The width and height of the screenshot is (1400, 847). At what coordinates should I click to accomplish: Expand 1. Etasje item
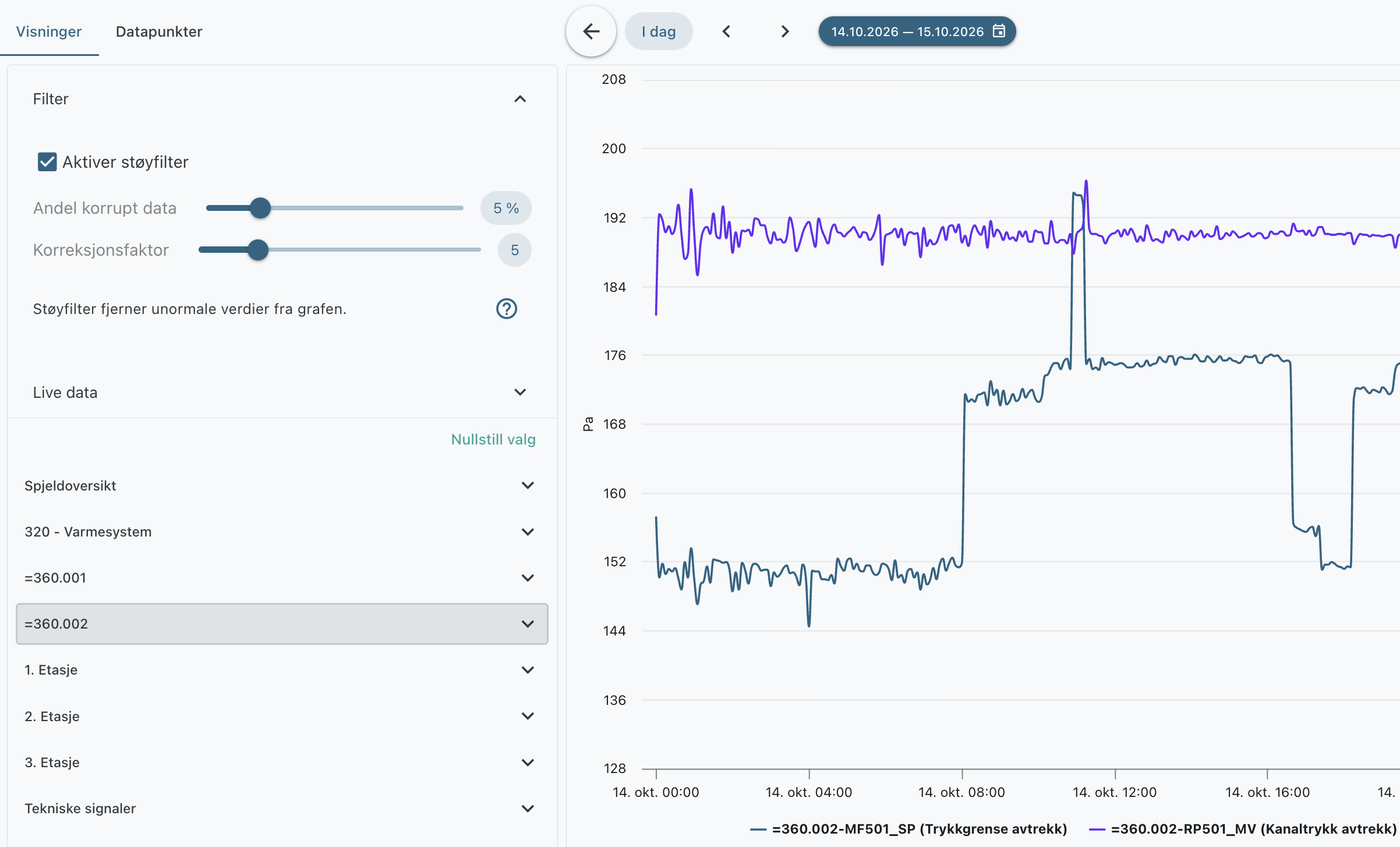point(282,670)
